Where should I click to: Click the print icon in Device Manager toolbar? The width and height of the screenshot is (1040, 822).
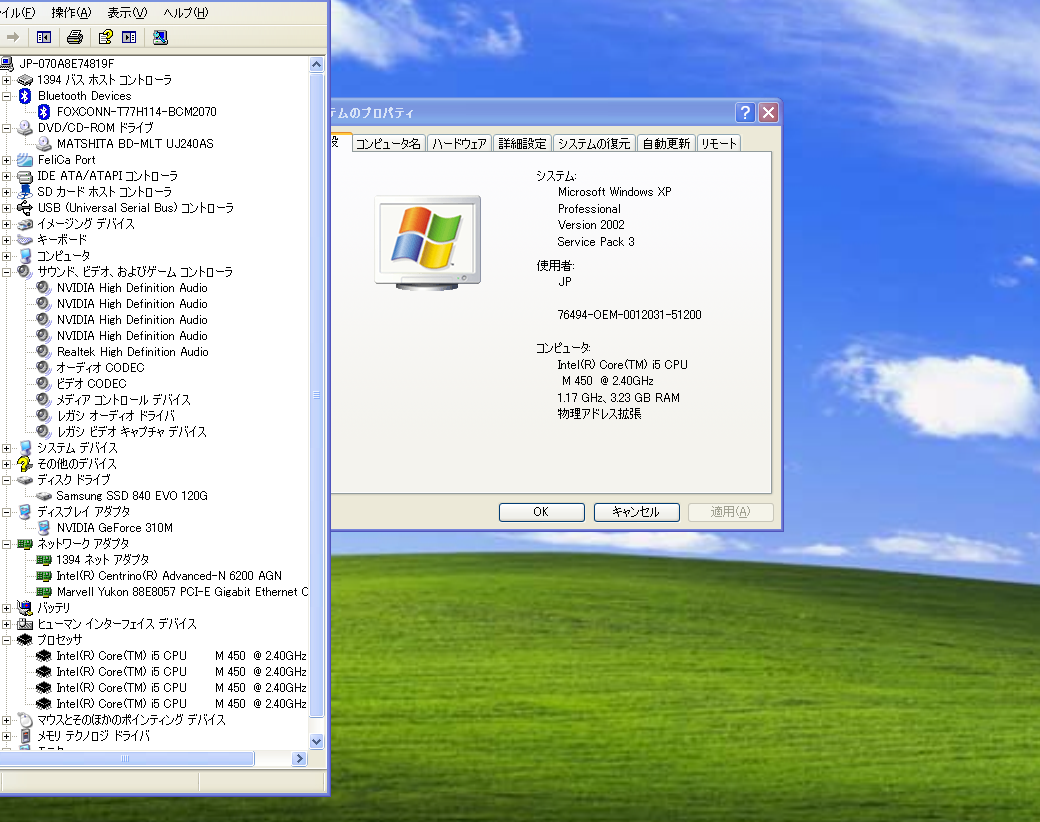[75, 37]
